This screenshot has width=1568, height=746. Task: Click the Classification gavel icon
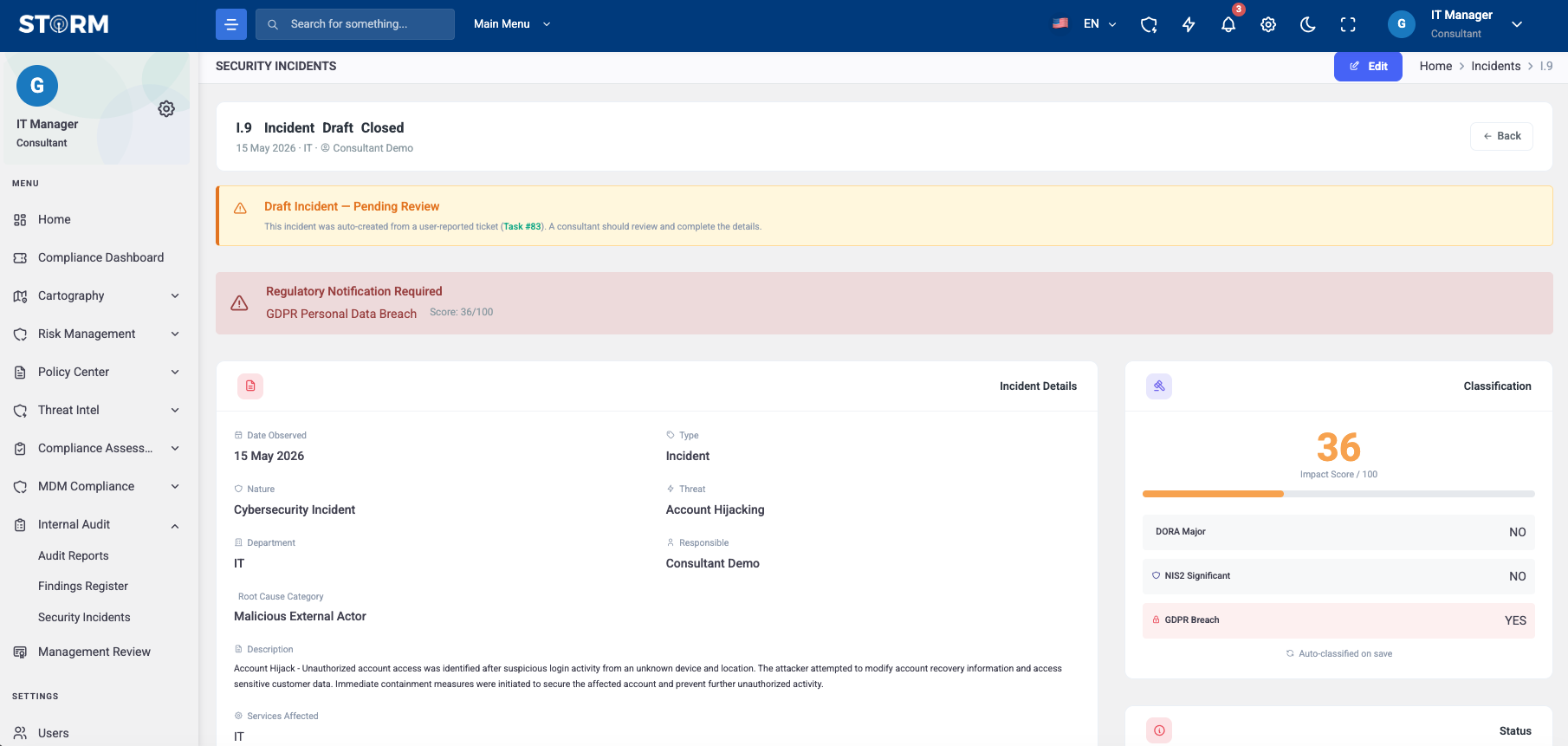click(x=1159, y=386)
